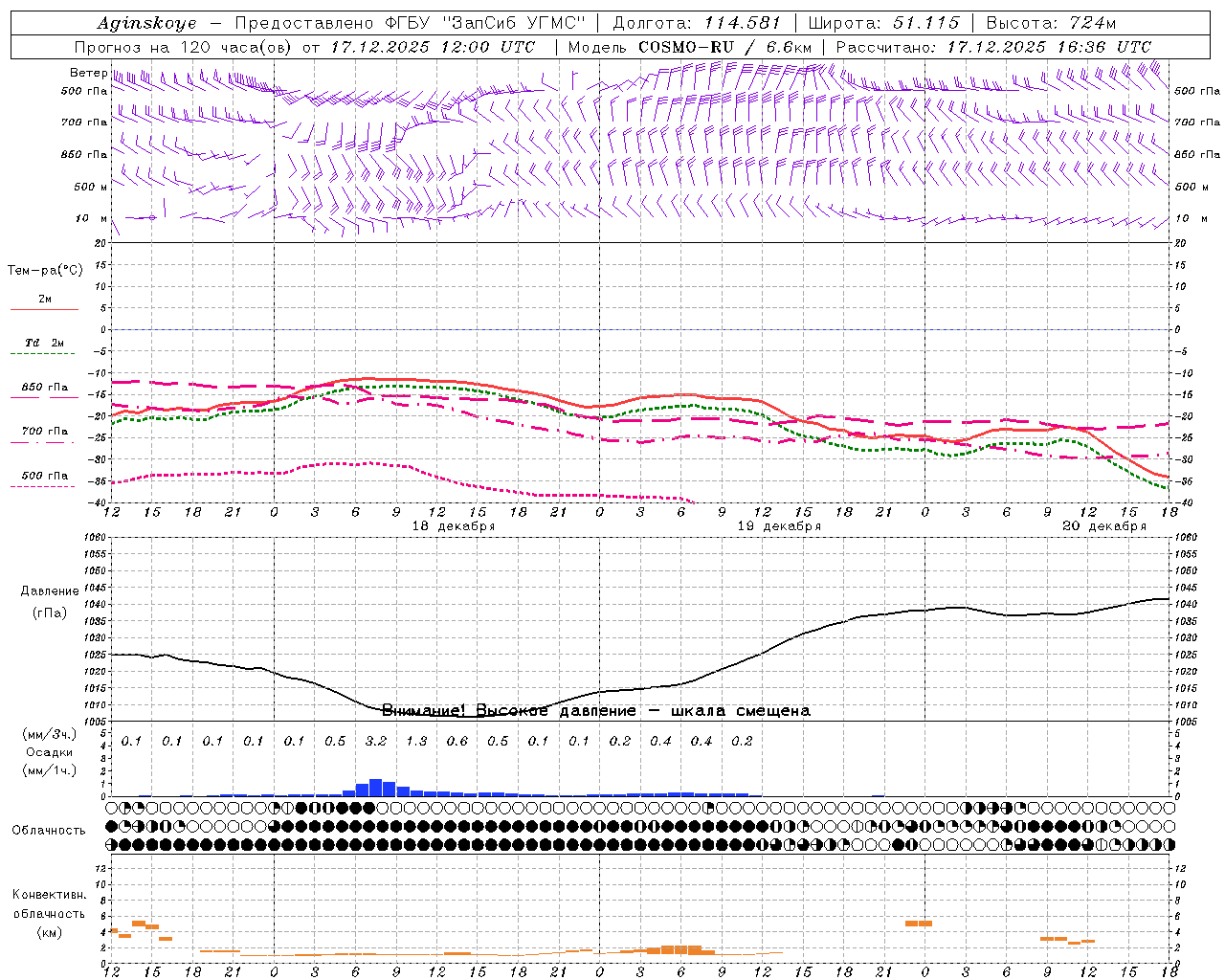Click the dotted line sample under '500 гПа' temperature legend
The width and height of the screenshot is (1225, 980).
coord(44,486)
